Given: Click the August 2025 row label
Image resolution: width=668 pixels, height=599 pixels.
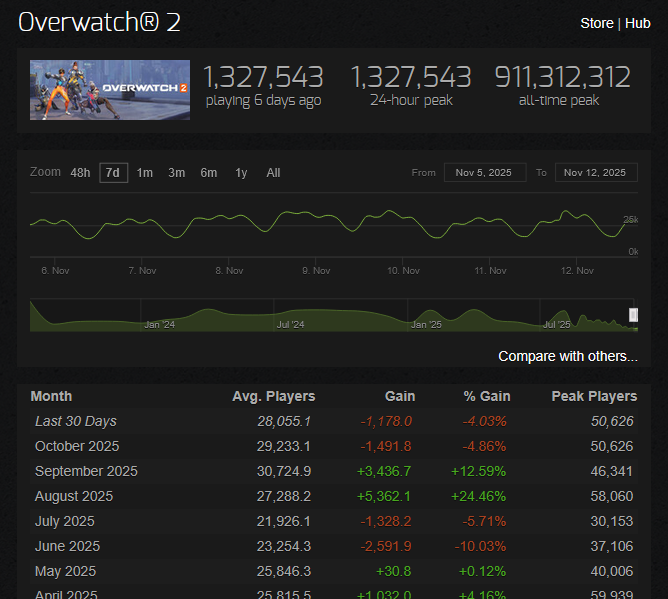Looking at the screenshot, I should [x=74, y=496].
